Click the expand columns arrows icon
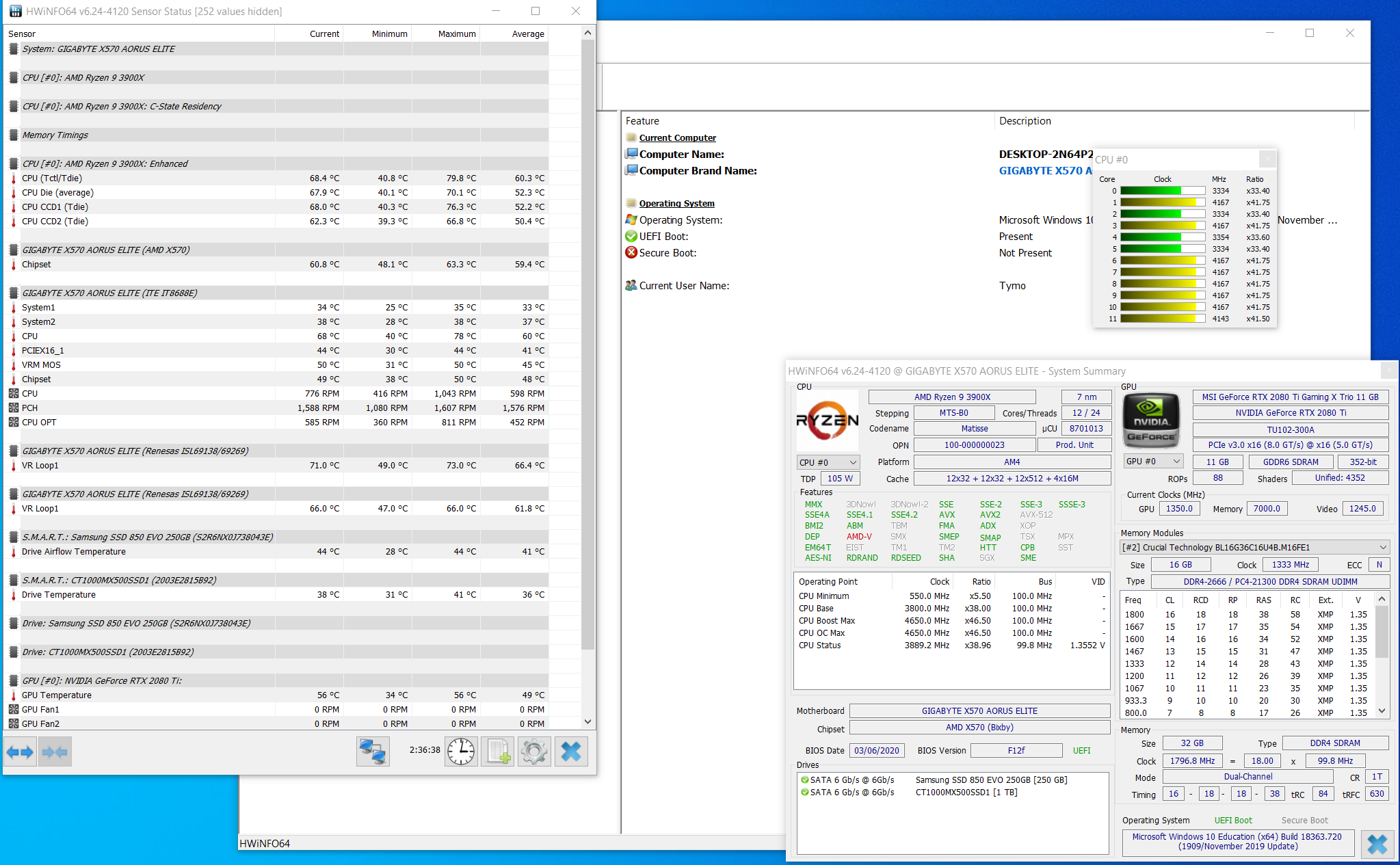Image resolution: width=1400 pixels, height=865 pixels. [20, 752]
